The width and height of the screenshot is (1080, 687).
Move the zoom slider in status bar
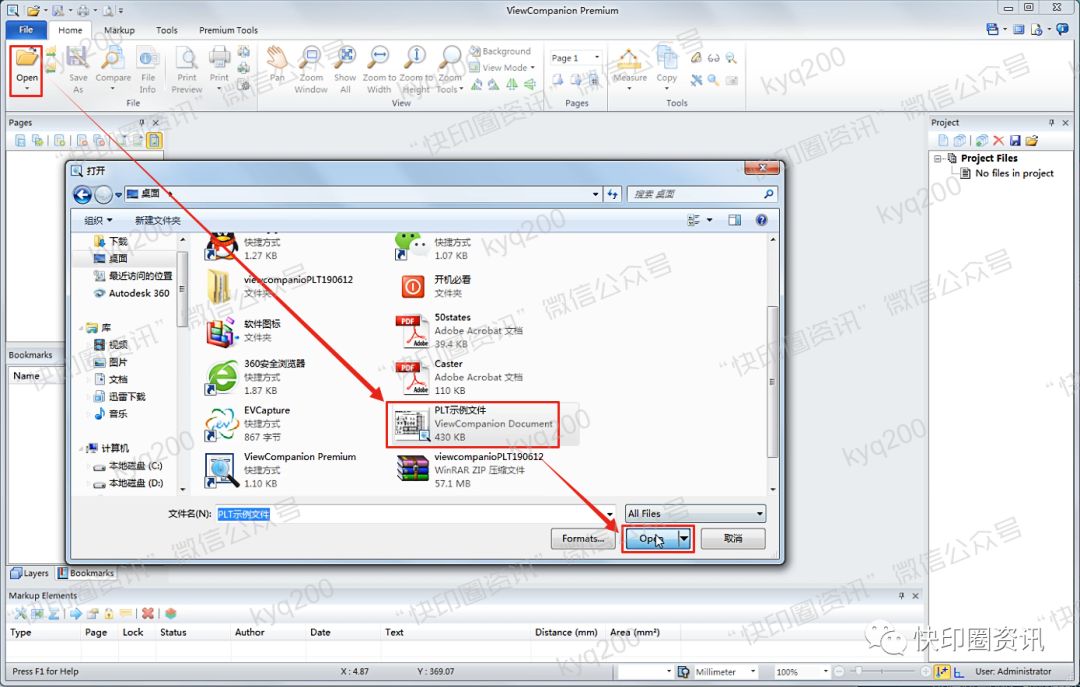pyautogui.click(x=858, y=670)
